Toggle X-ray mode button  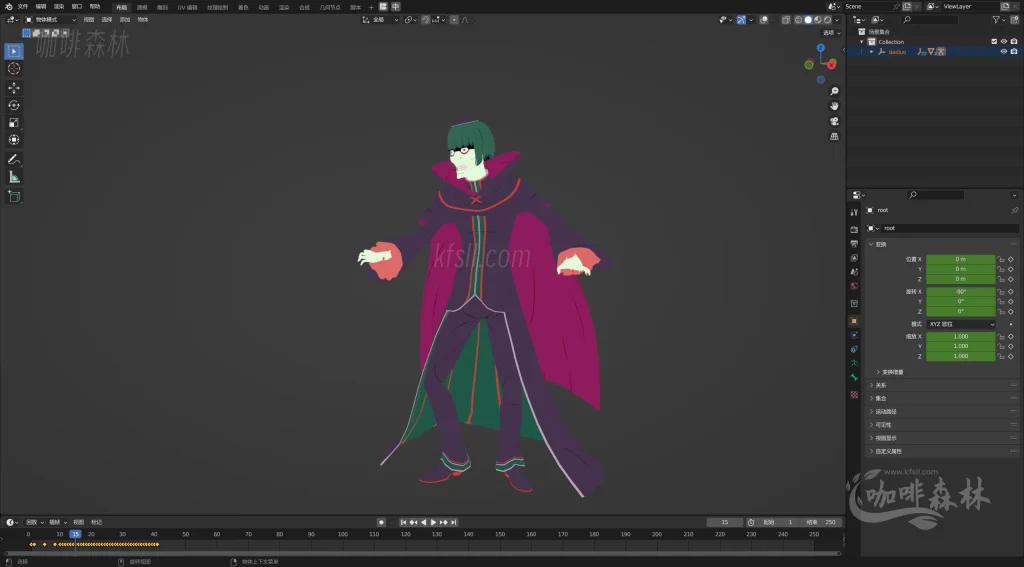786,20
